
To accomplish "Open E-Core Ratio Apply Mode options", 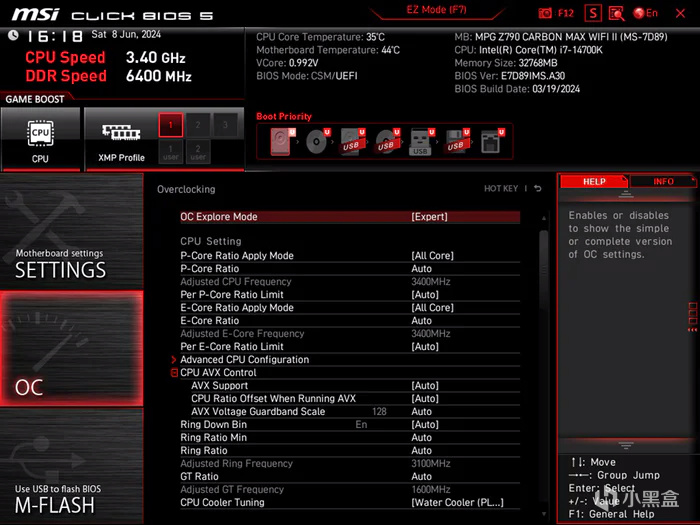I will [350, 308].
